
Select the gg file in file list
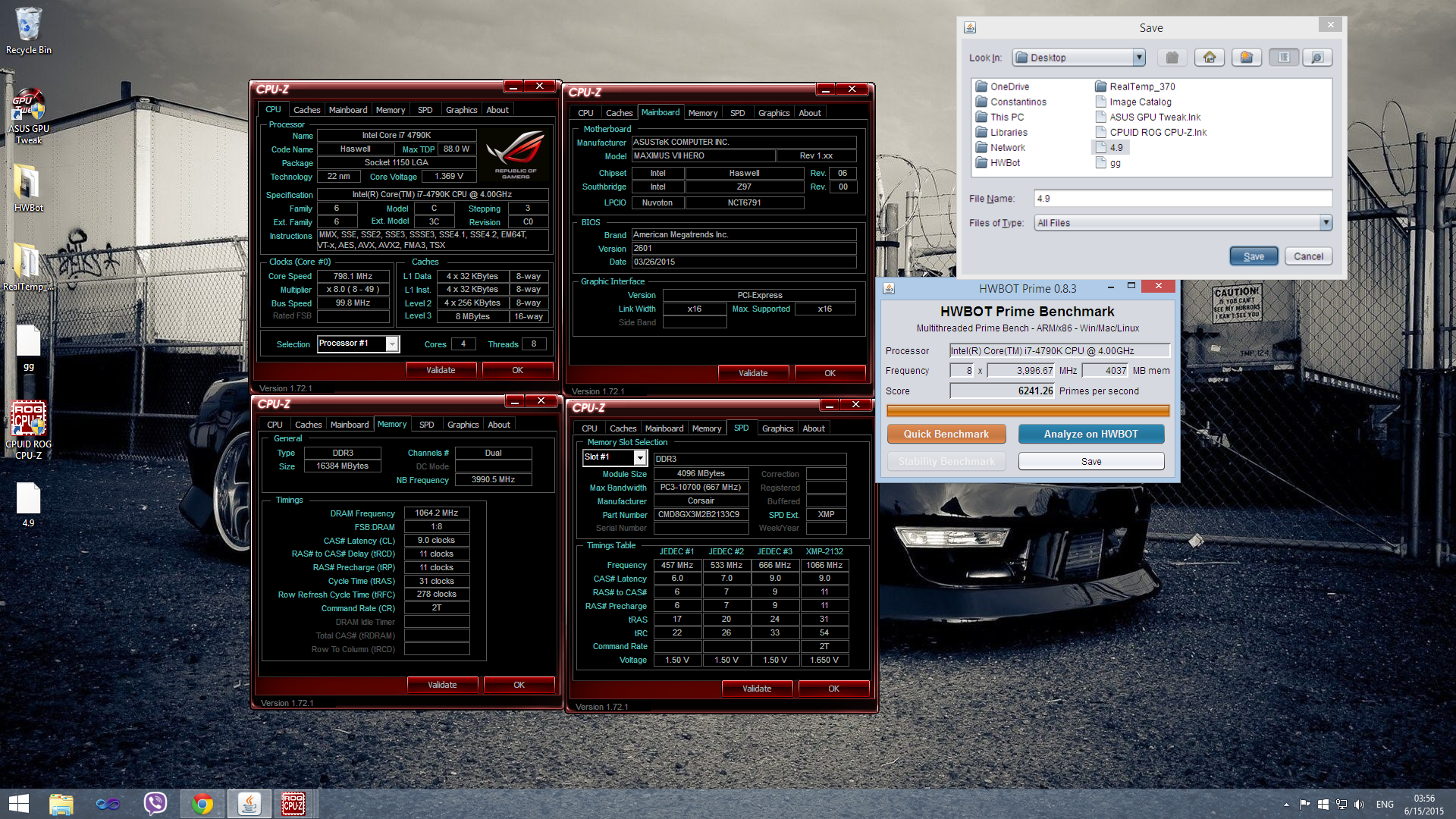[x=1108, y=162]
